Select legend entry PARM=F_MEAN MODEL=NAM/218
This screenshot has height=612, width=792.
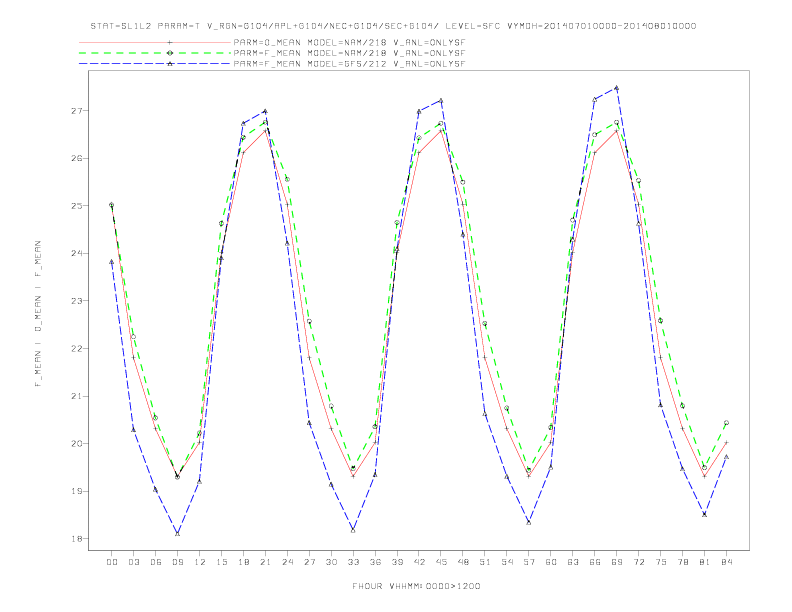pyautogui.click(x=349, y=53)
